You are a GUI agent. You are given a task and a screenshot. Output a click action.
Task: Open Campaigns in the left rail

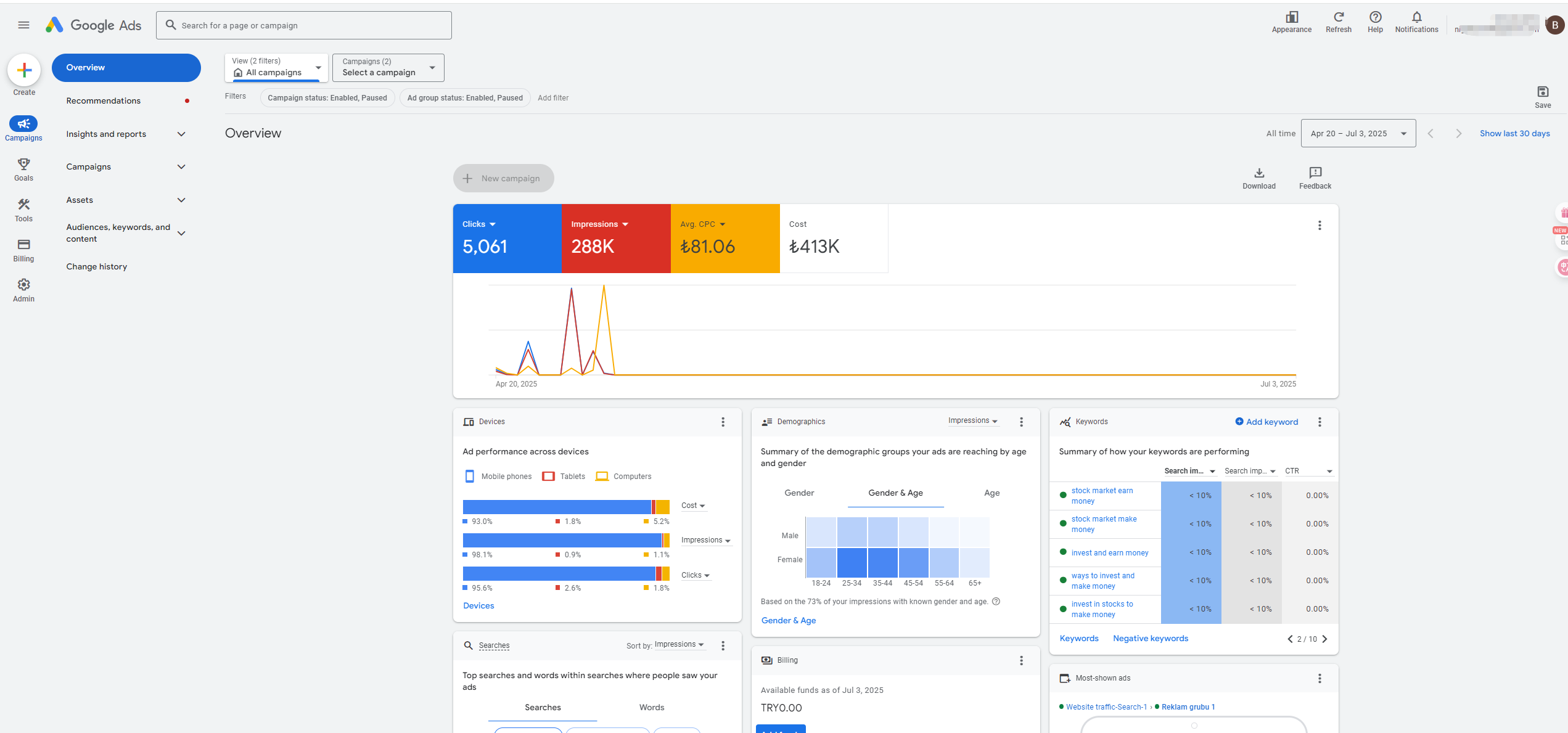23,129
